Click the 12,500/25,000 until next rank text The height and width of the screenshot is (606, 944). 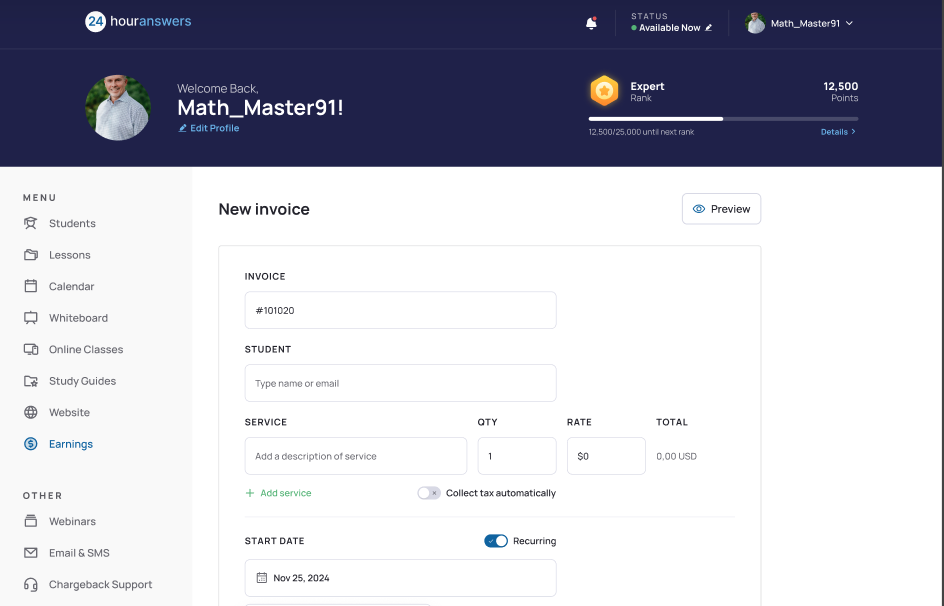[x=641, y=132]
